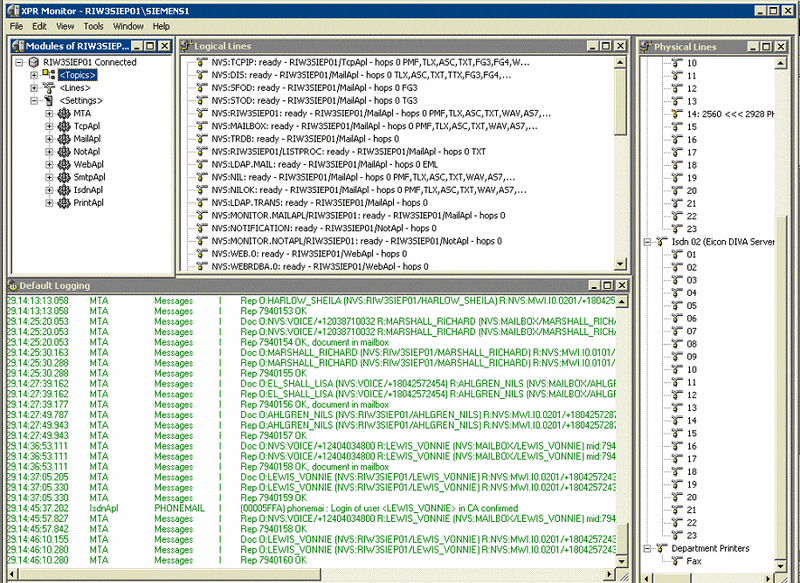This screenshot has height=583, width=800.
Task: Close the Default Logging window
Action: coord(621,285)
